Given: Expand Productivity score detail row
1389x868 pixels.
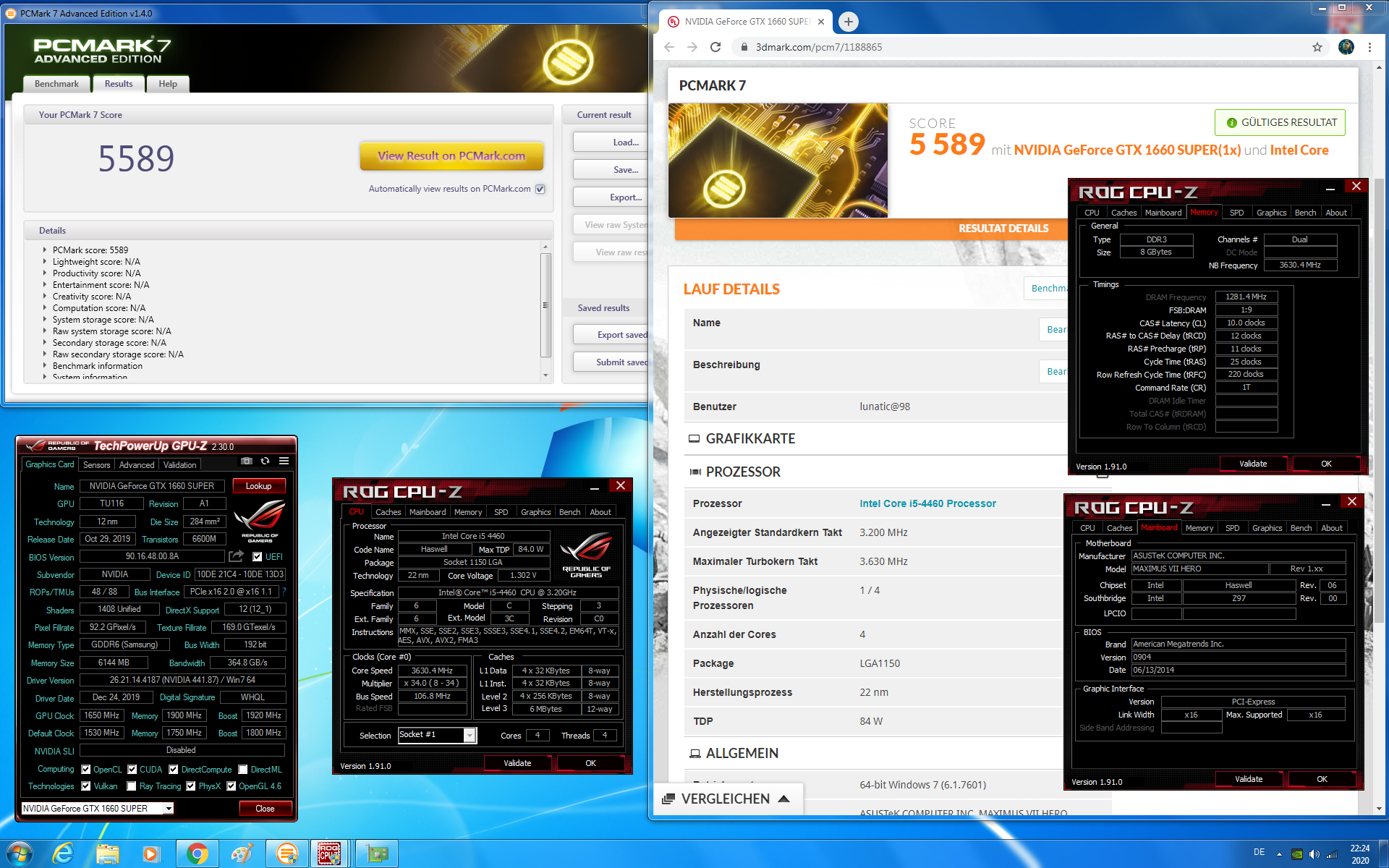Looking at the screenshot, I should click(45, 273).
